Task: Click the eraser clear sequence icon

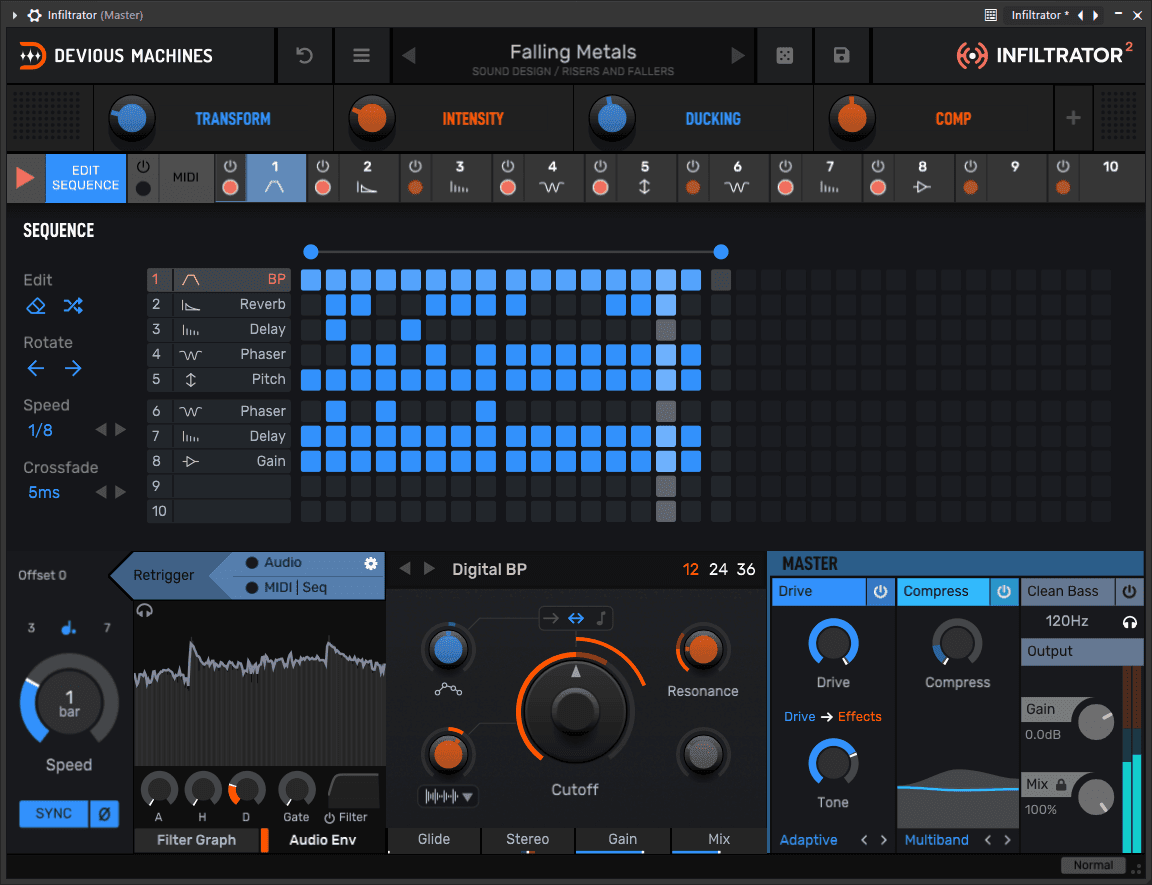Action: (36, 306)
